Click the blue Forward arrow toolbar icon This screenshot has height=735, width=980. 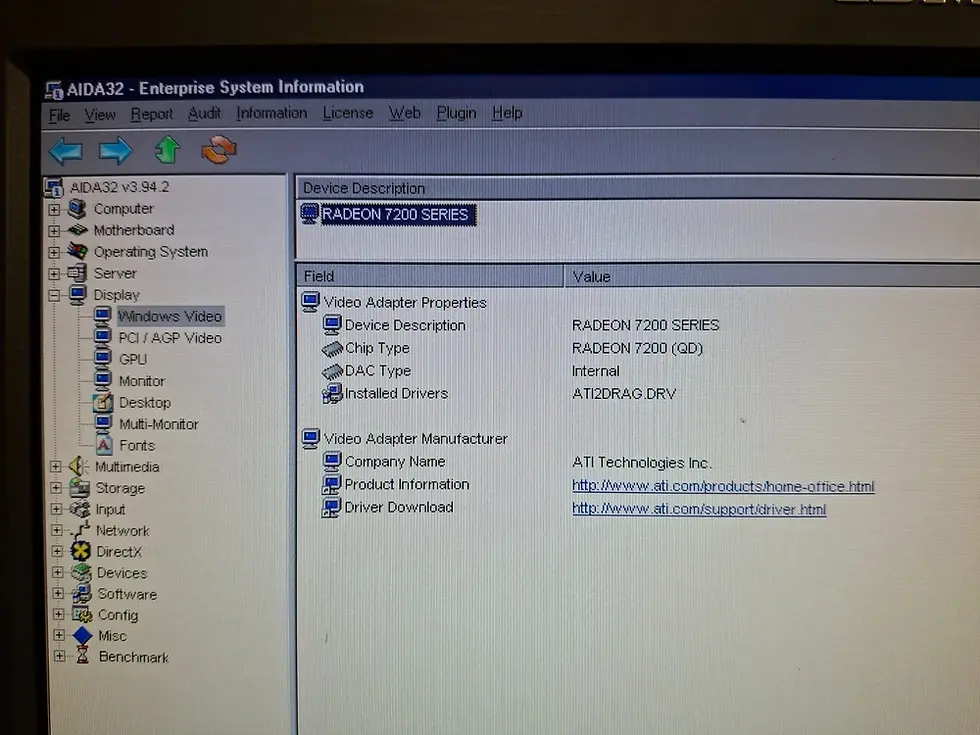[116, 151]
